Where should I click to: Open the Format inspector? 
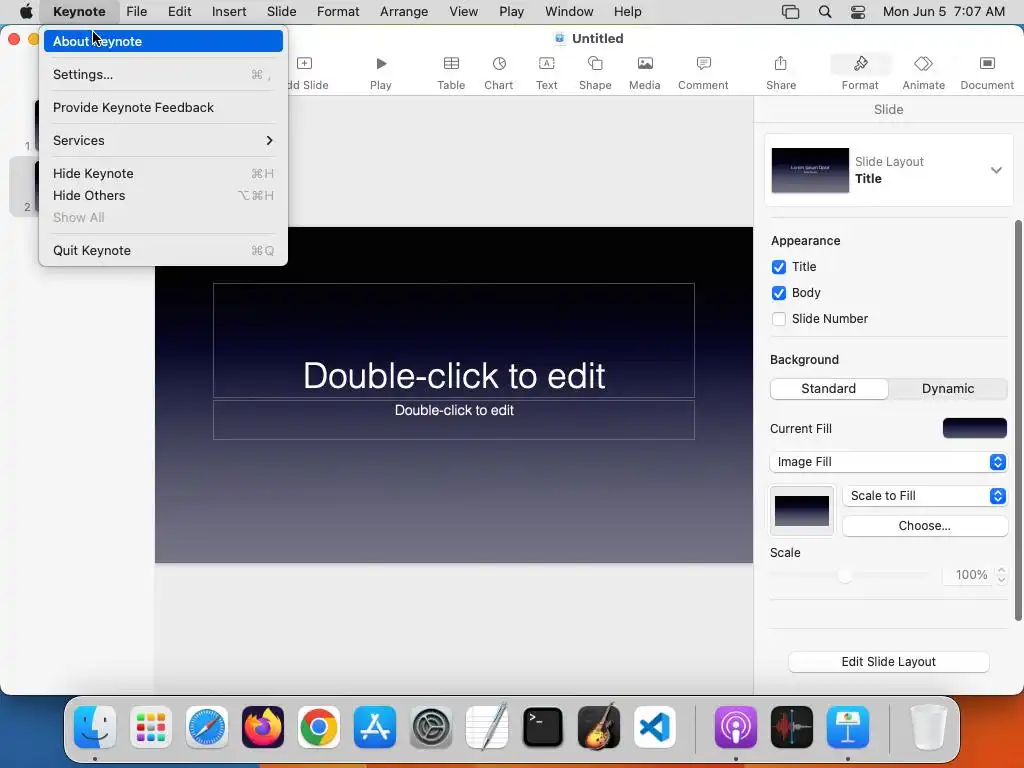(x=860, y=64)
